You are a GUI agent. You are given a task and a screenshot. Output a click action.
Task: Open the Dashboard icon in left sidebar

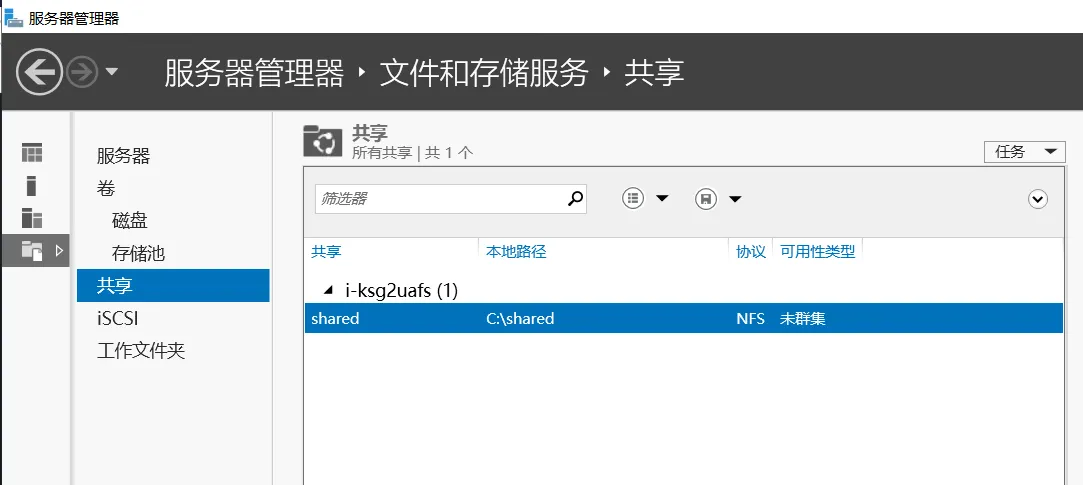[32, 153]
